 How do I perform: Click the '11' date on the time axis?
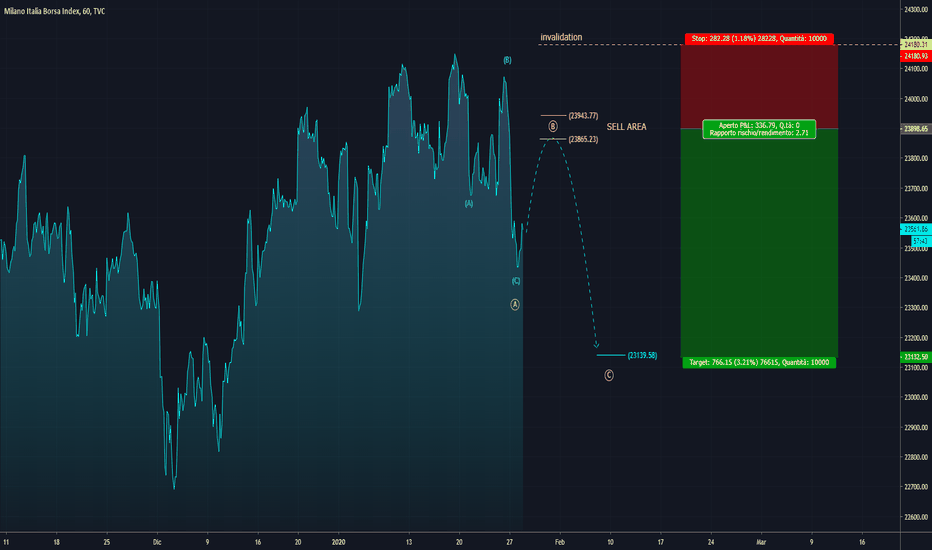tap(6, 542)
